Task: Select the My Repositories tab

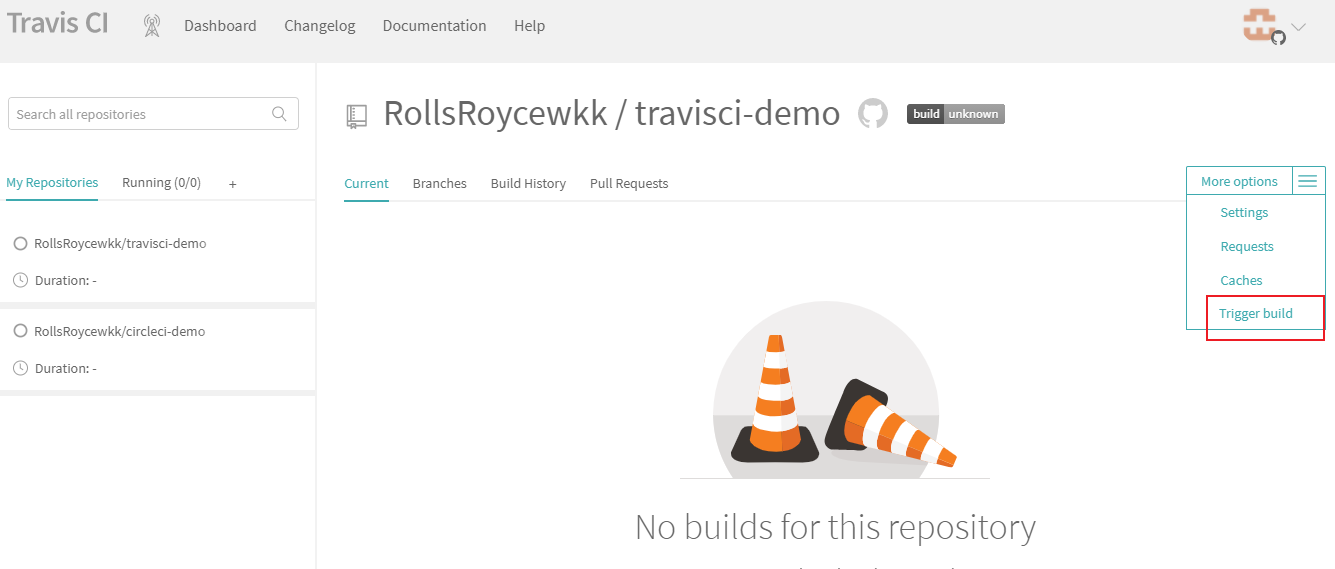Action: point(52,183)
